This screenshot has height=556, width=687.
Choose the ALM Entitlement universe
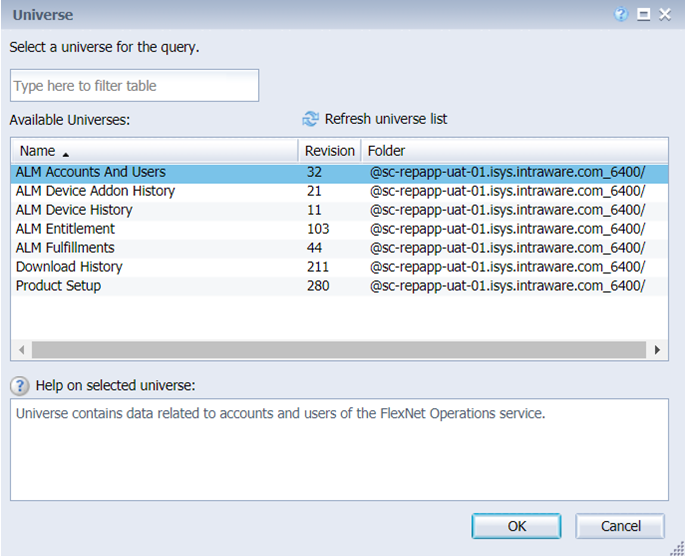coord(340,229)
